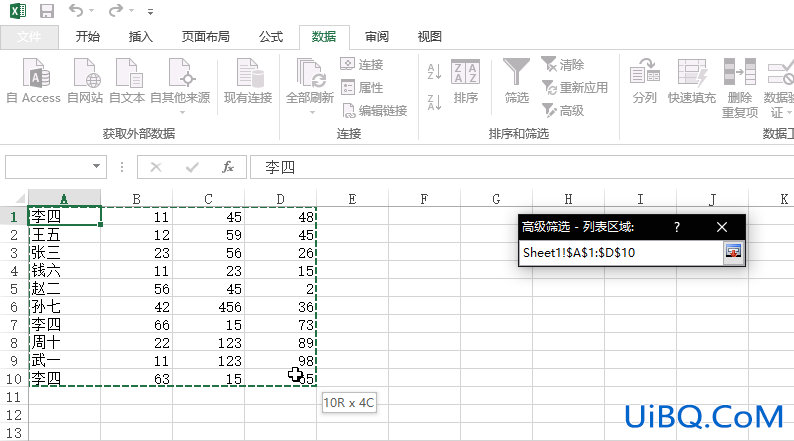Select cell D8 with value 89
Image resolution: width=794 pixels, height=441 pixels.
coord(281,342)
